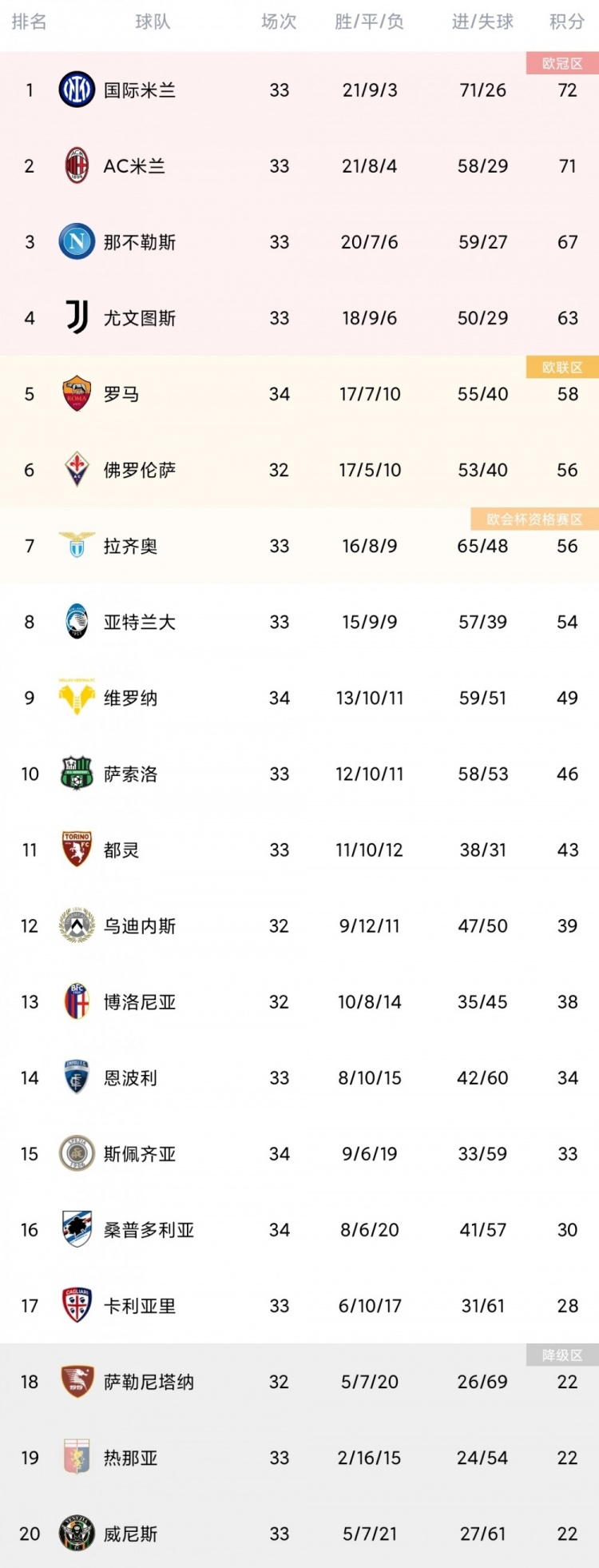Click the Verona (维罗纳) yellow crest
The image size is (599, 1568).
pos(77,697)
